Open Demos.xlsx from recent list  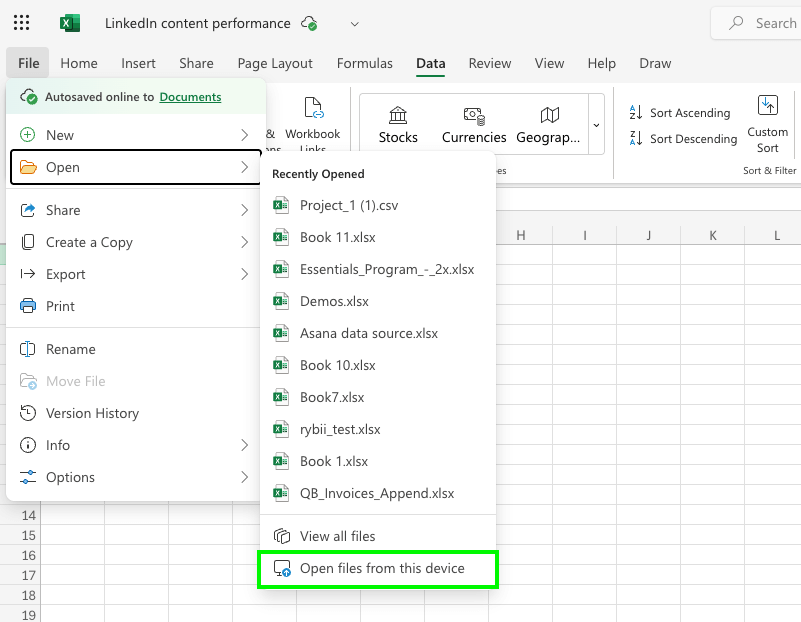(x=378, y=301)
